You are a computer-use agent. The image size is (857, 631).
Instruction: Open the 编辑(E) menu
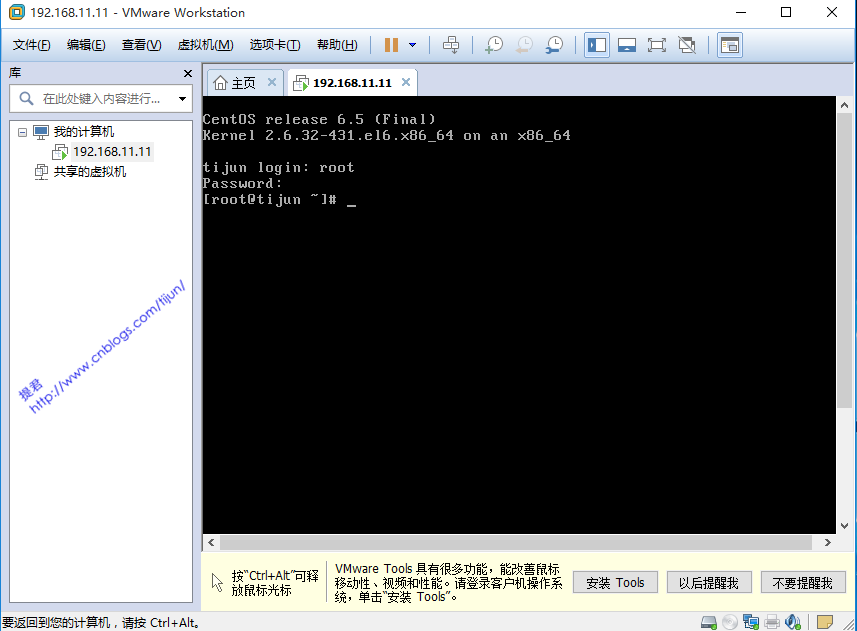coord(86,45)
